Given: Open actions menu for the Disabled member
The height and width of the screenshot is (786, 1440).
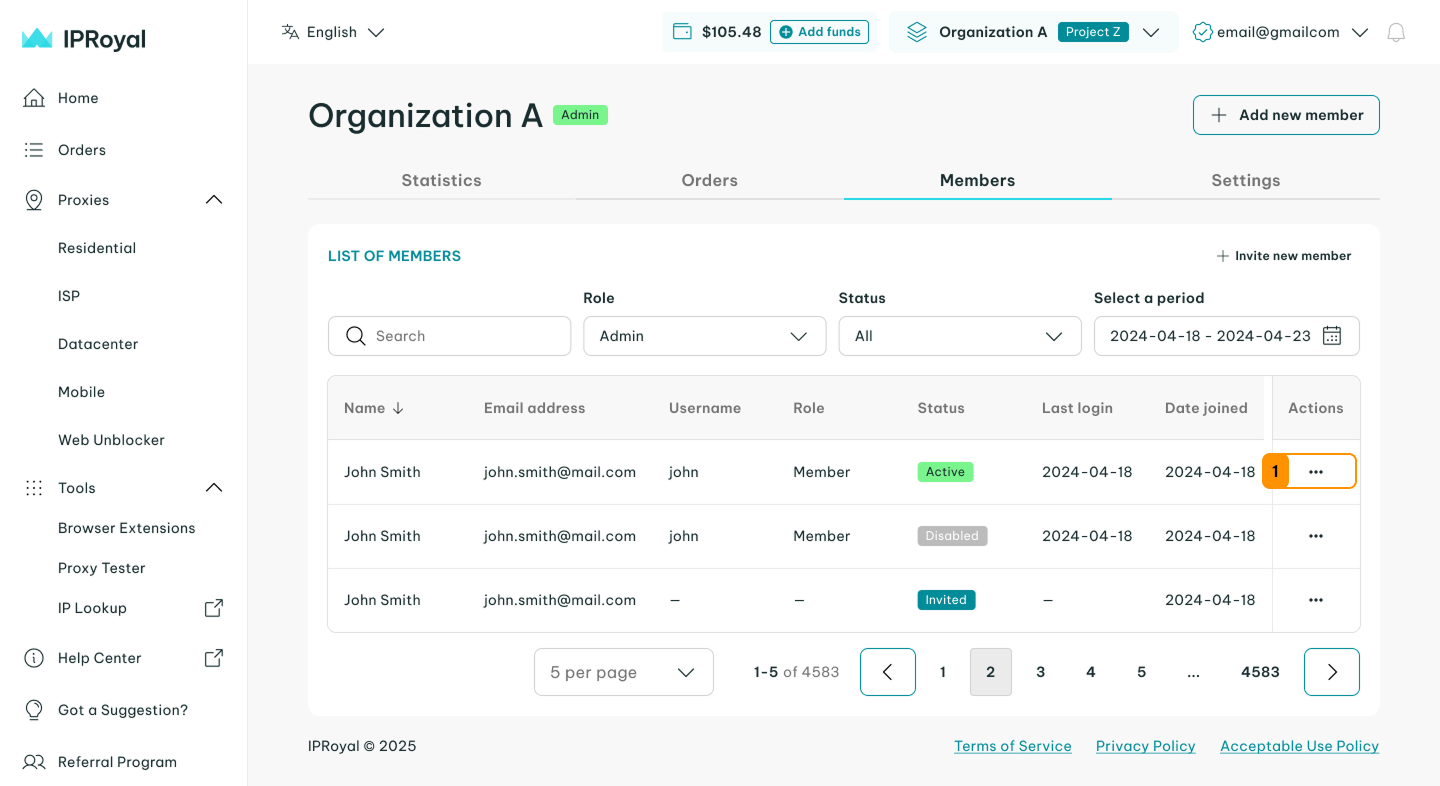Looking at the screenshot, I should coord(1316,536).
